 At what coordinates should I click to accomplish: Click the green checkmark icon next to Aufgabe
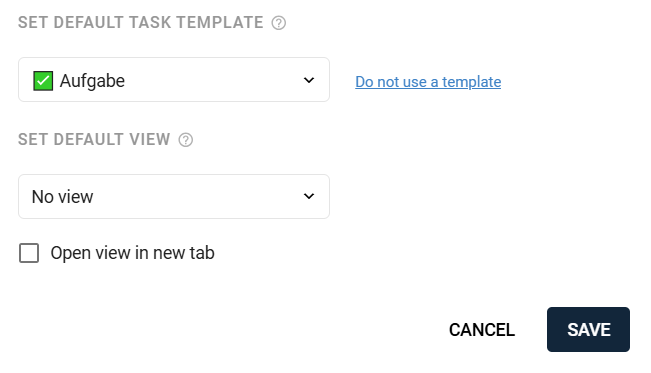click(x=43, y=81)
